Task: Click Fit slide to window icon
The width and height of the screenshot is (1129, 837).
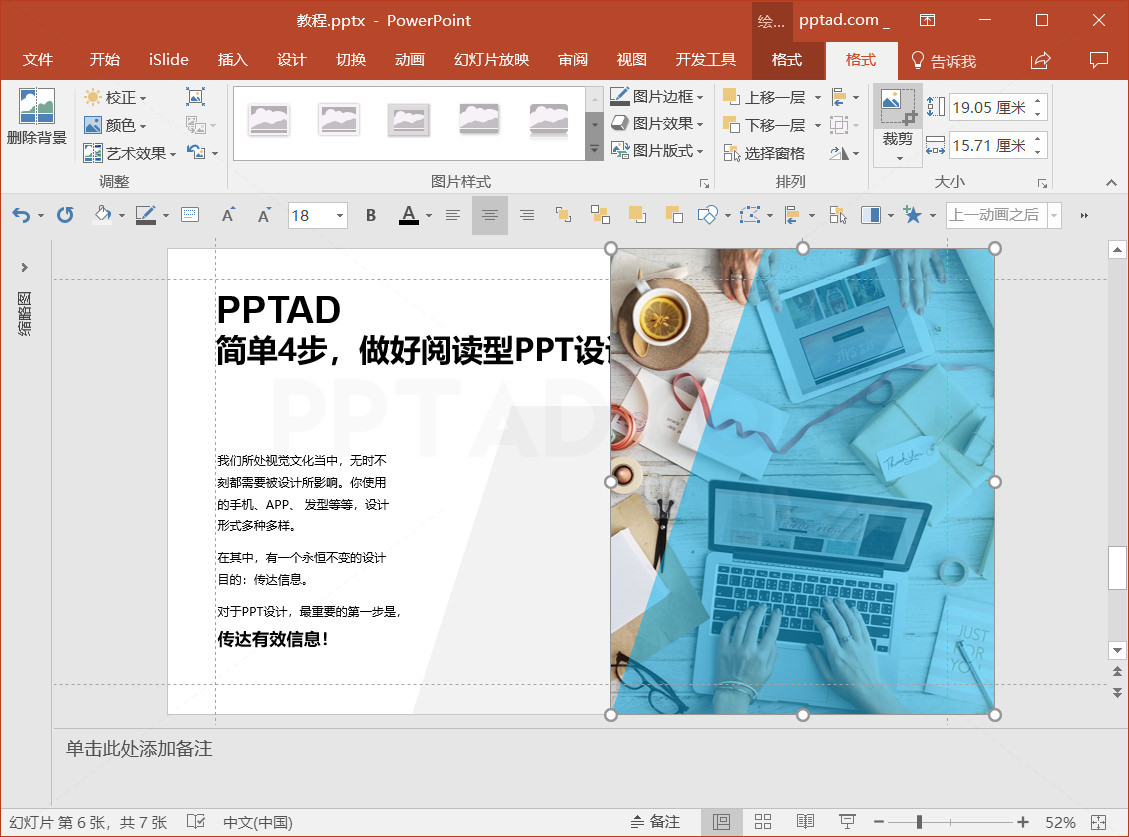Action: click(x=1099, y=822)
